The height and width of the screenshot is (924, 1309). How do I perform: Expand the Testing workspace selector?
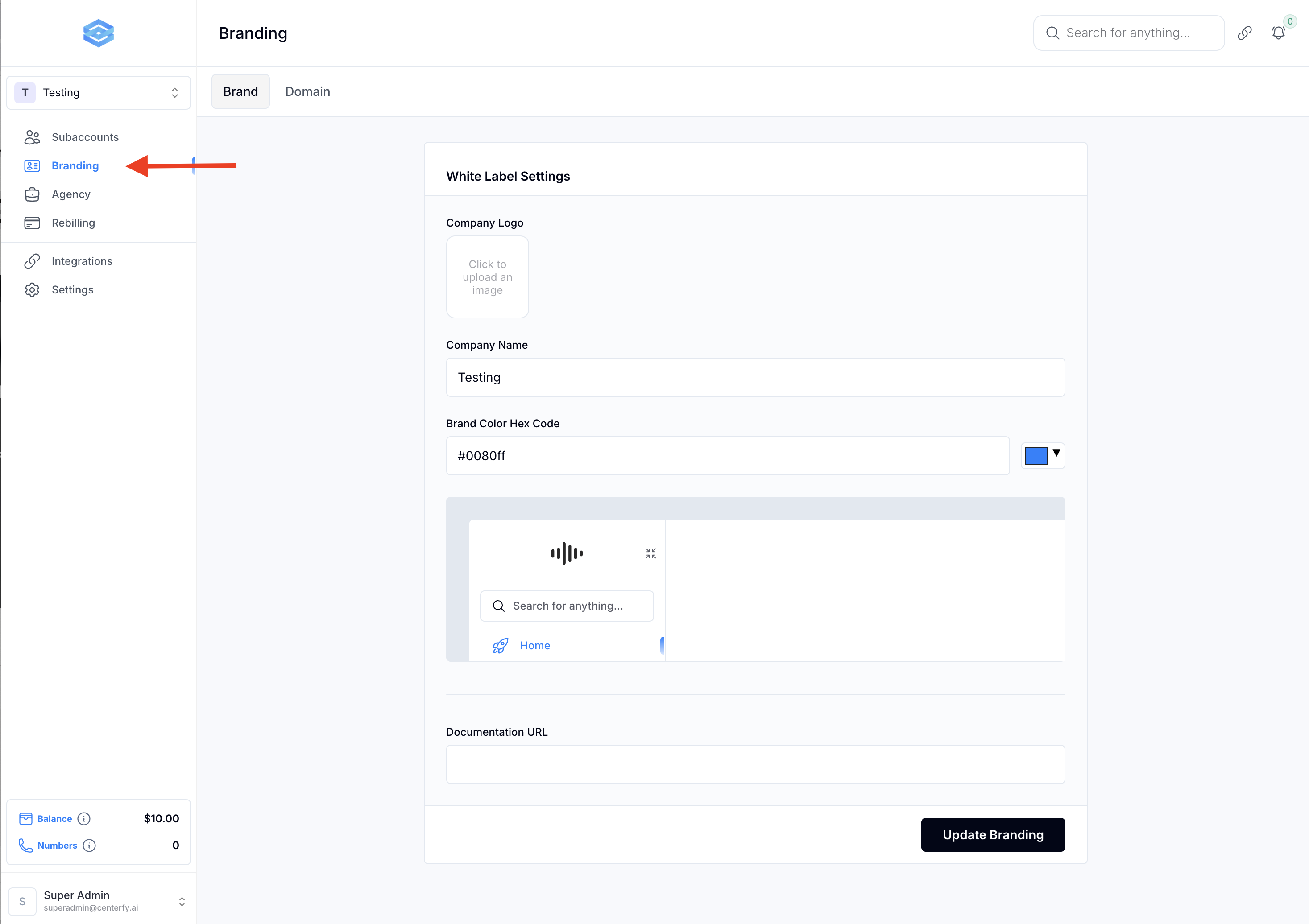point(98,93)
